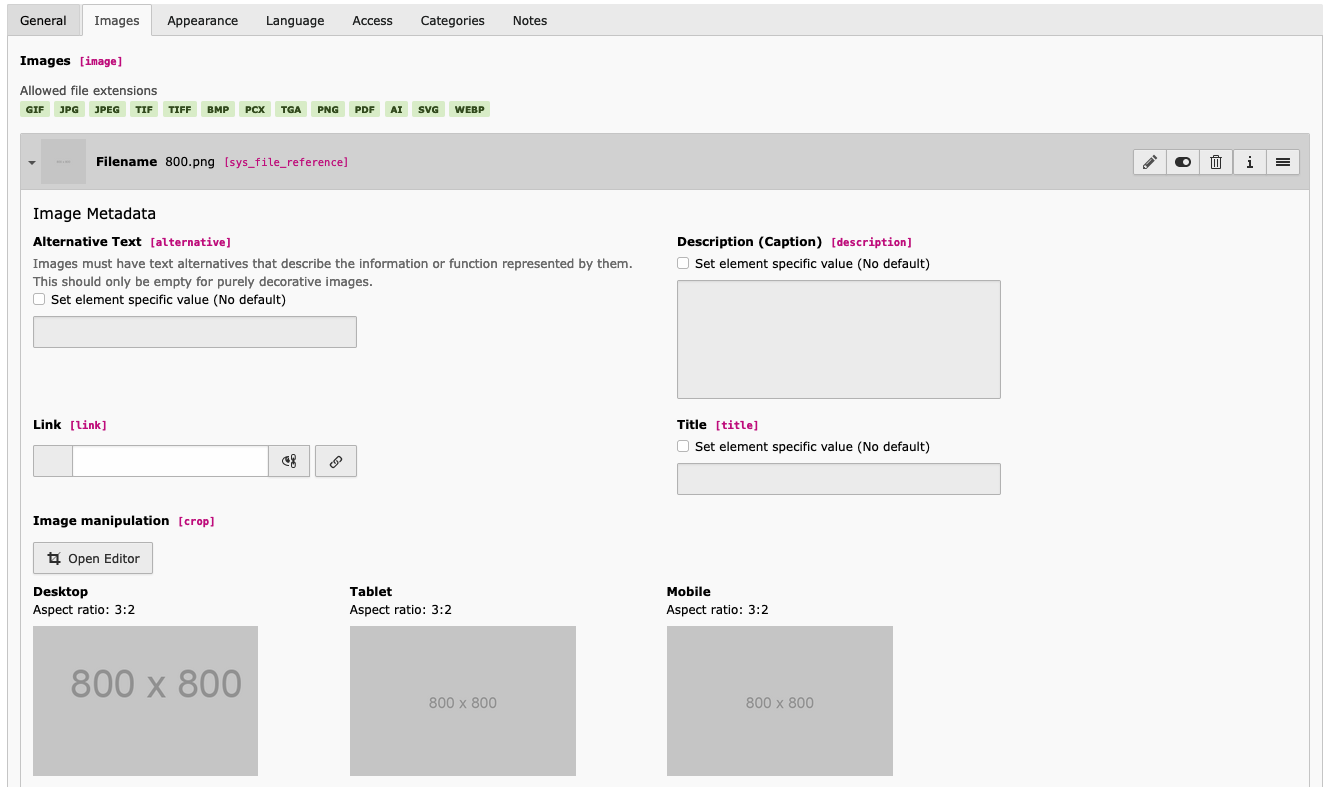The image size is (1328, 787).
Task: Tick element specific value for Title
Action: coord(683,447)
